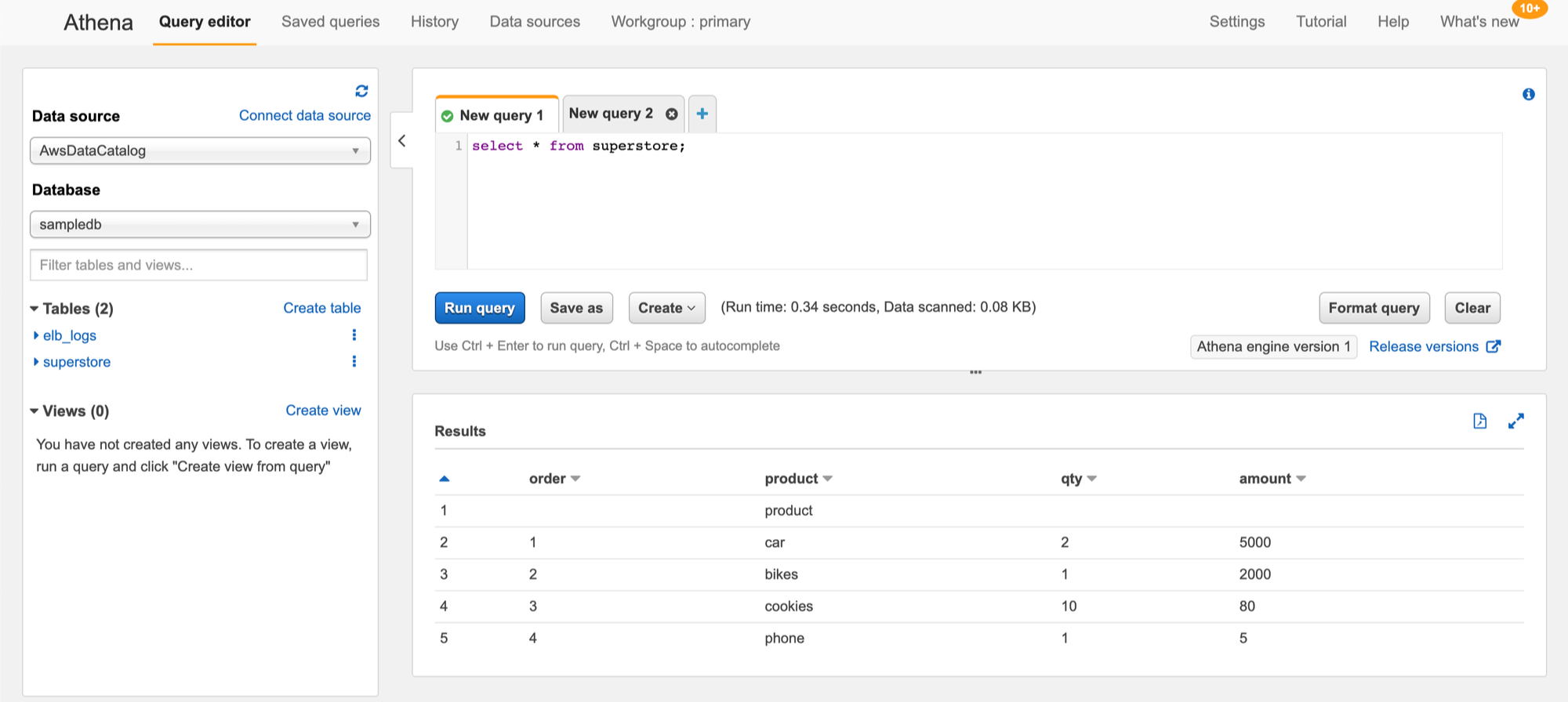Viewport: 1568px width, 702px height.
Task: Select the qty cell '10'
Action: 1069,606
